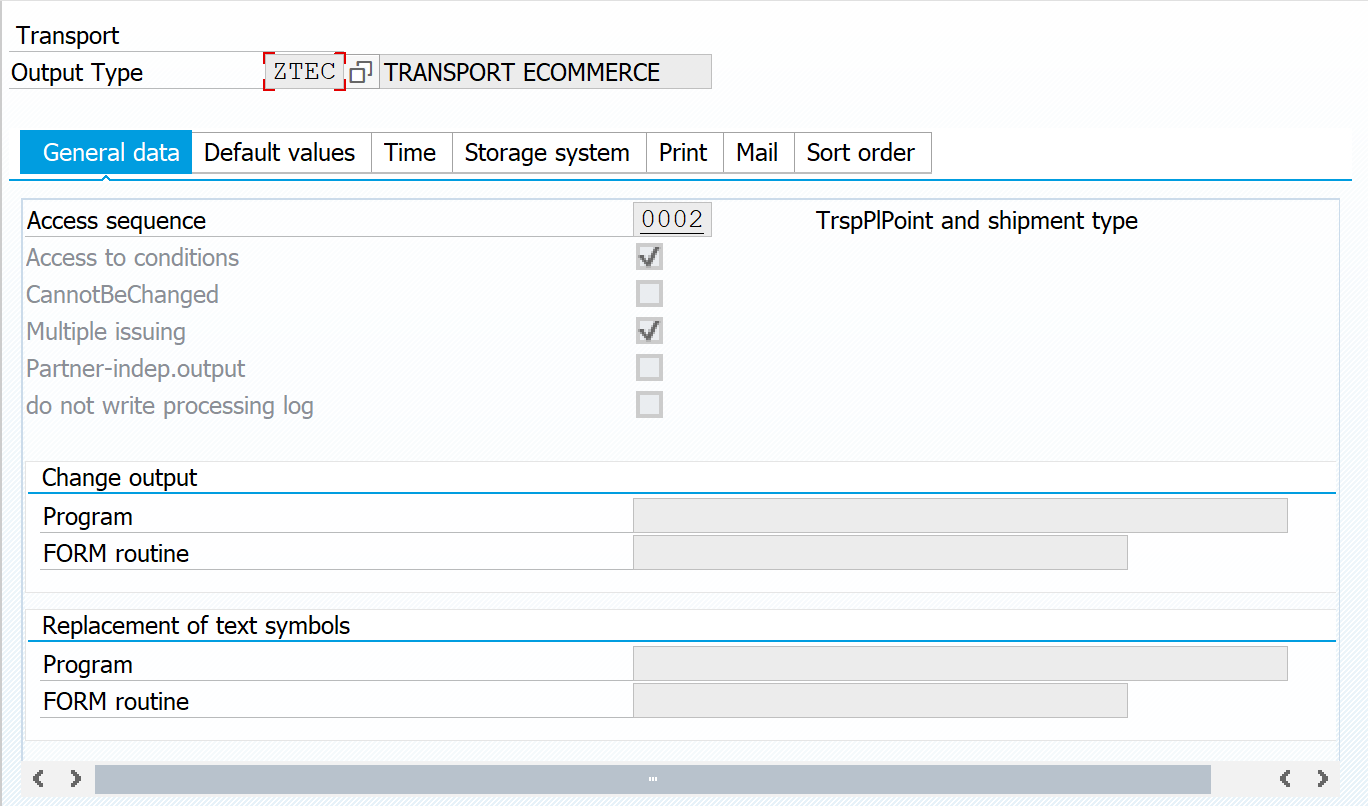Uncheck the Multiple issuing checkbox
Image resolution: width=1368 pixels, height=806 pixels.
point(649,331)
